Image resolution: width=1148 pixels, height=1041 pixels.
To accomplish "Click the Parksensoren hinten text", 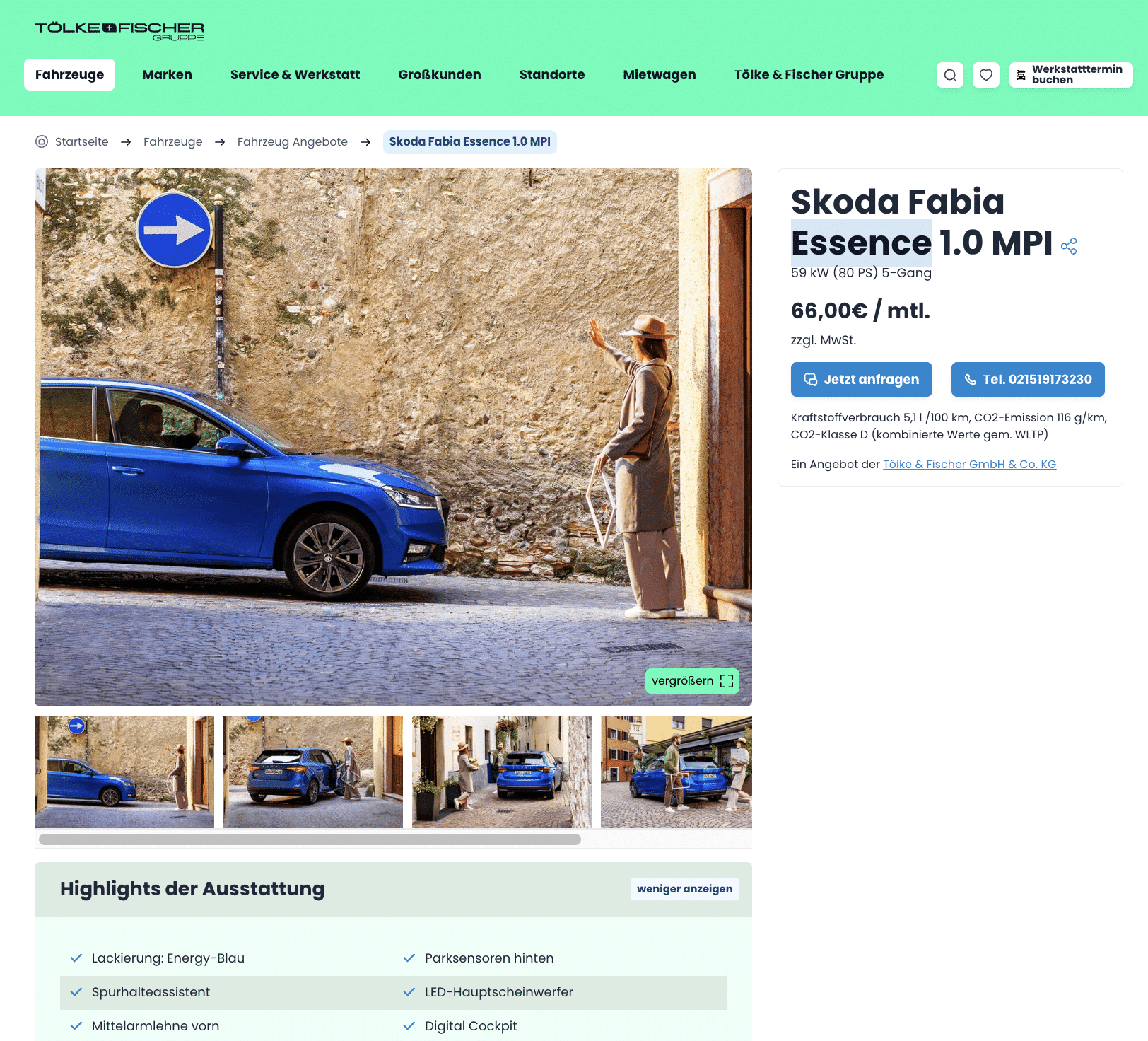I will click(489, 958).
